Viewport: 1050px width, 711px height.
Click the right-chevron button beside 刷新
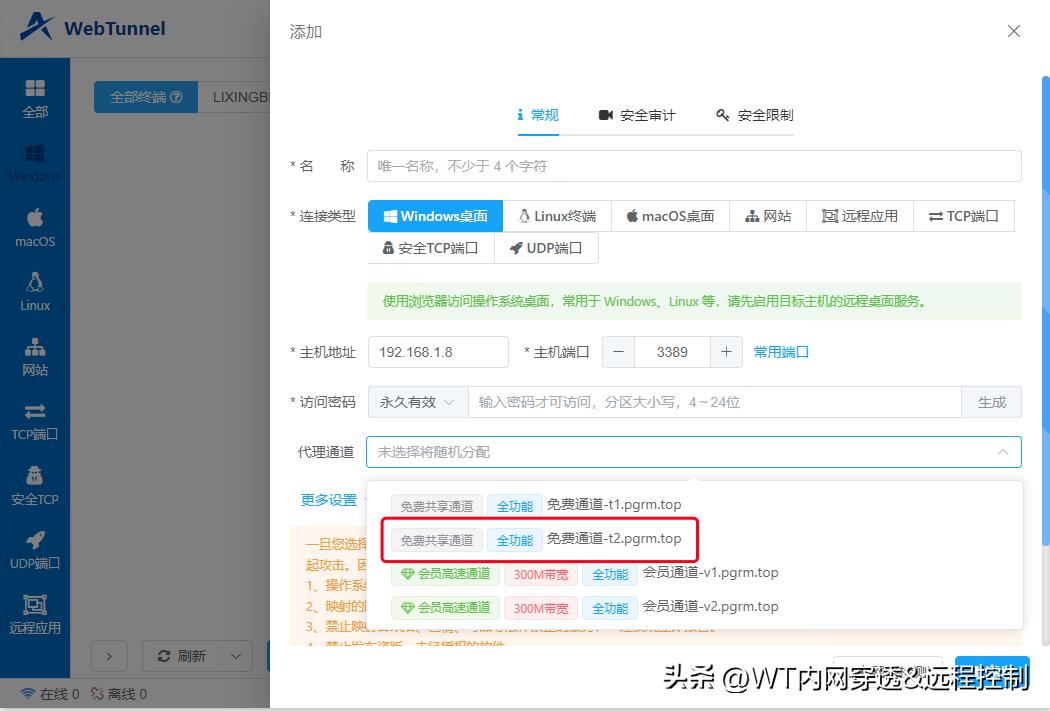tap(109, 656)
